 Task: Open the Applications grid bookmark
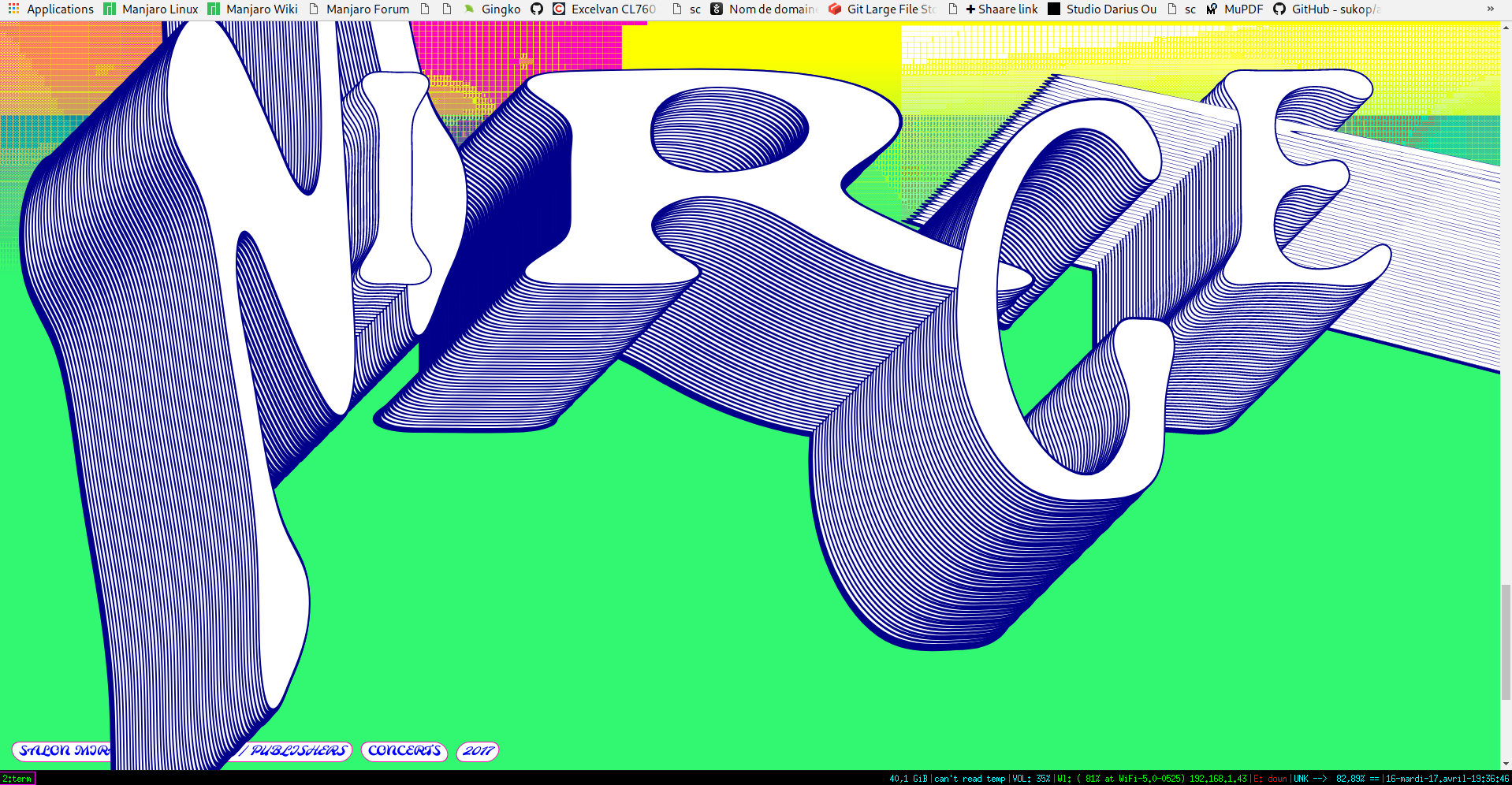click(x=51, y=9)
